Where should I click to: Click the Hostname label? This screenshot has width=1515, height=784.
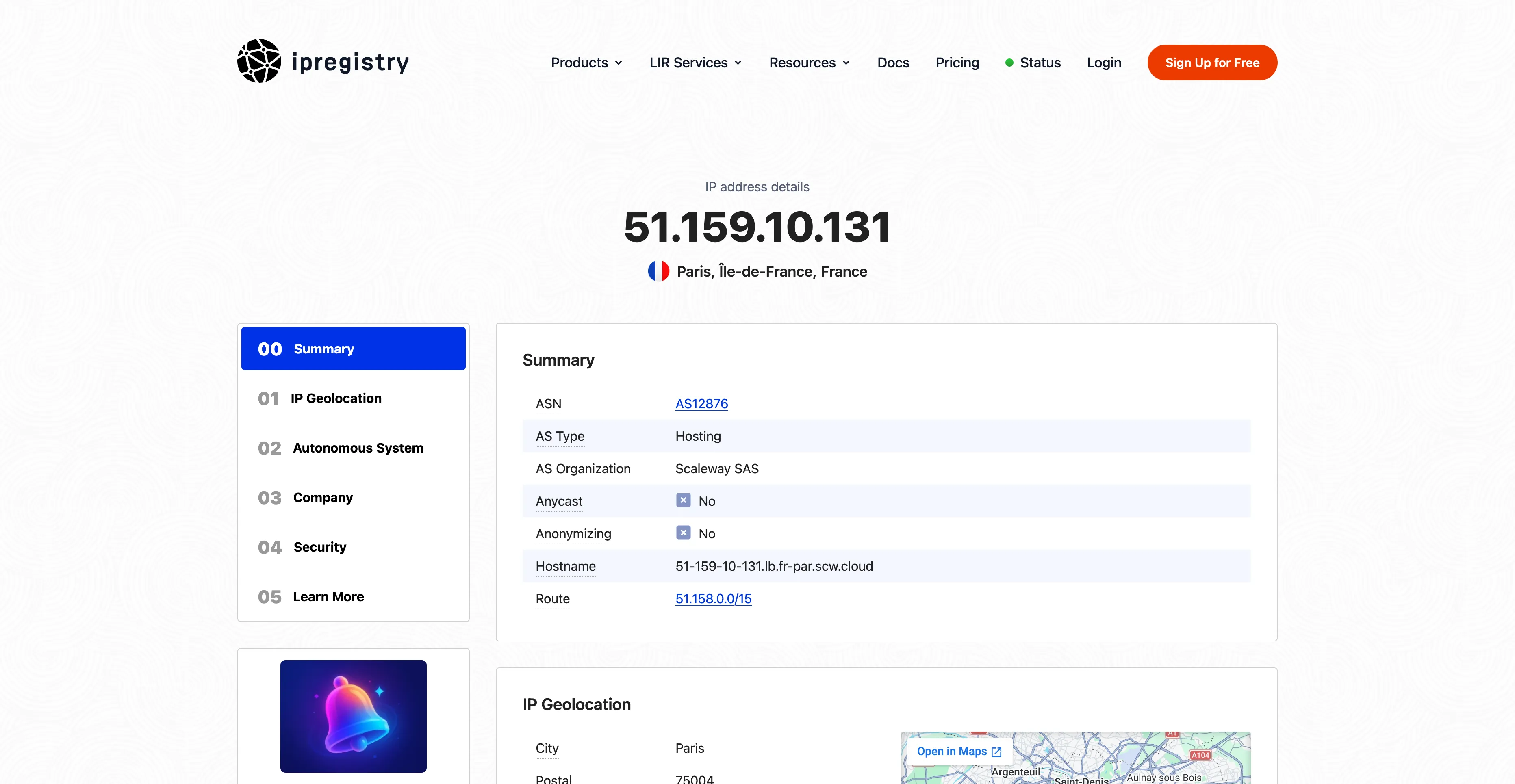[x=565, y=566]
